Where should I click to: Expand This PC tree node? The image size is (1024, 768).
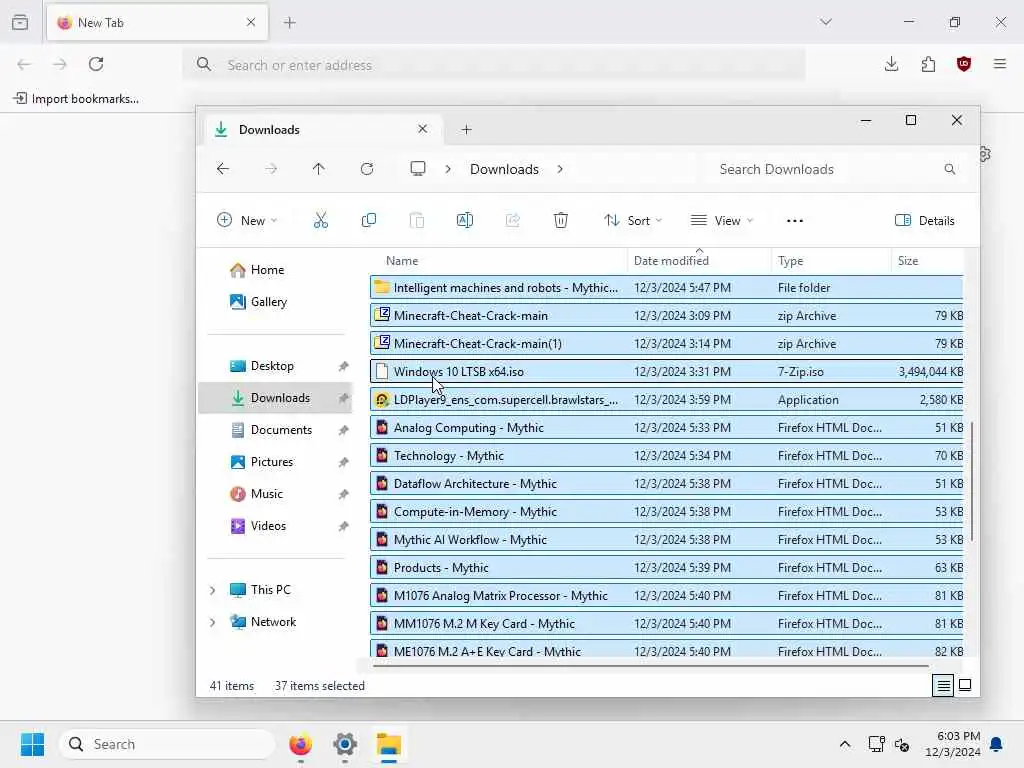click(212, 590)
